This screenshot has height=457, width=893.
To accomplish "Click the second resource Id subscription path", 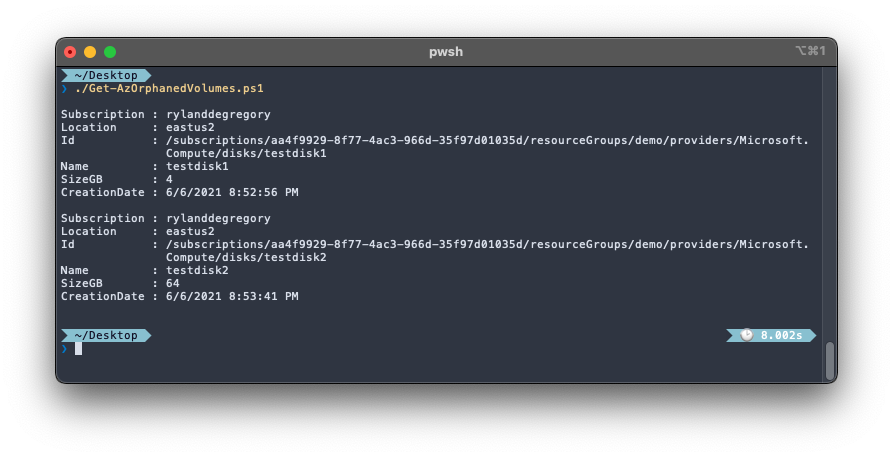I will coord(487,251).
